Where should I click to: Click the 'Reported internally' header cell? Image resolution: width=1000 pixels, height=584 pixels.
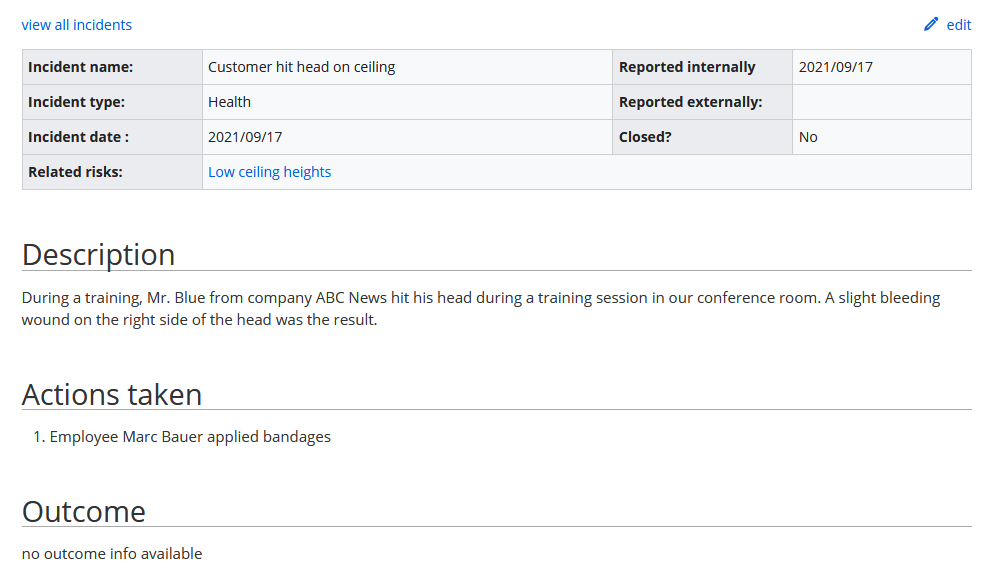tap(702, 67)
